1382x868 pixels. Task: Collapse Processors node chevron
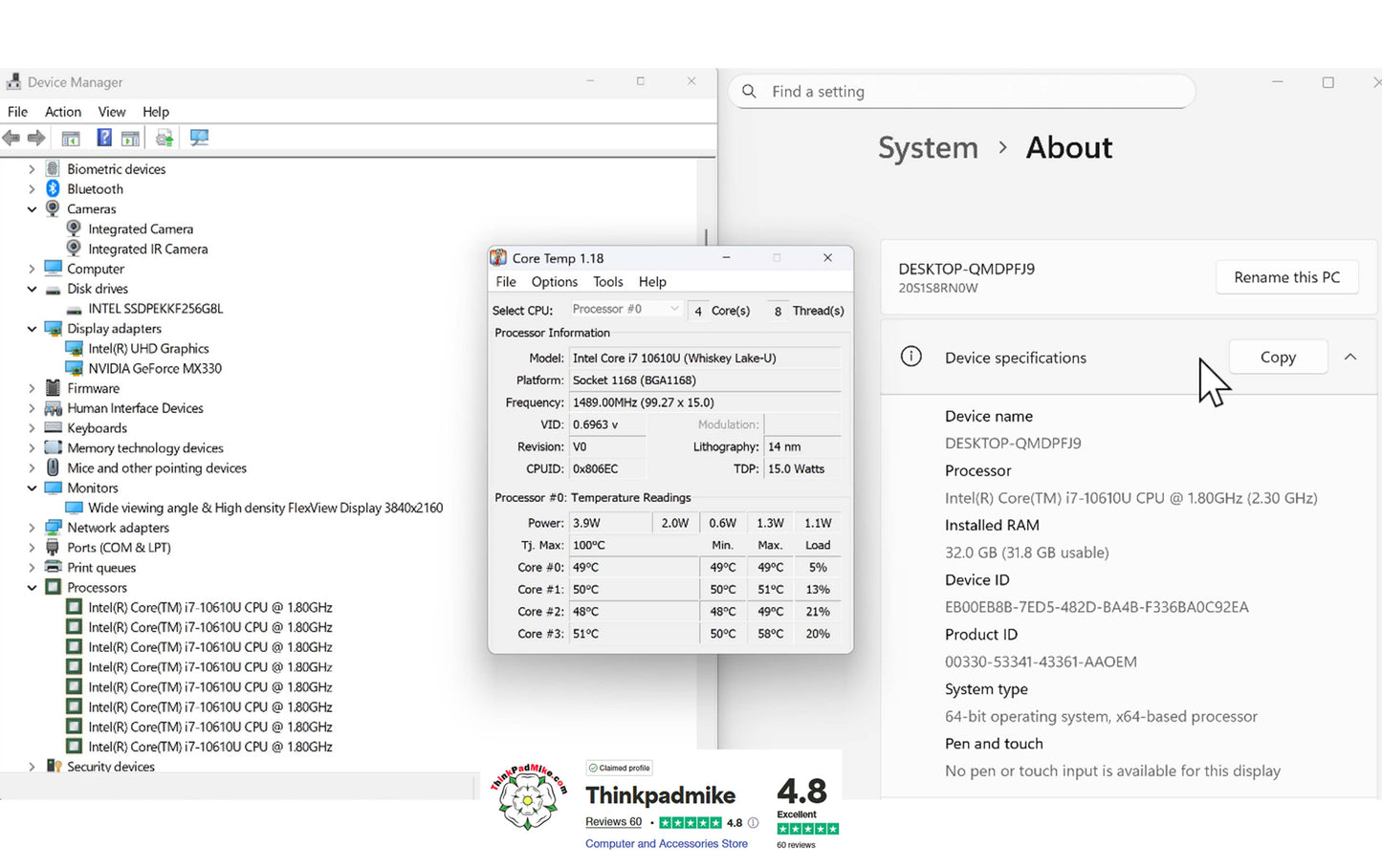pos(32,588)
